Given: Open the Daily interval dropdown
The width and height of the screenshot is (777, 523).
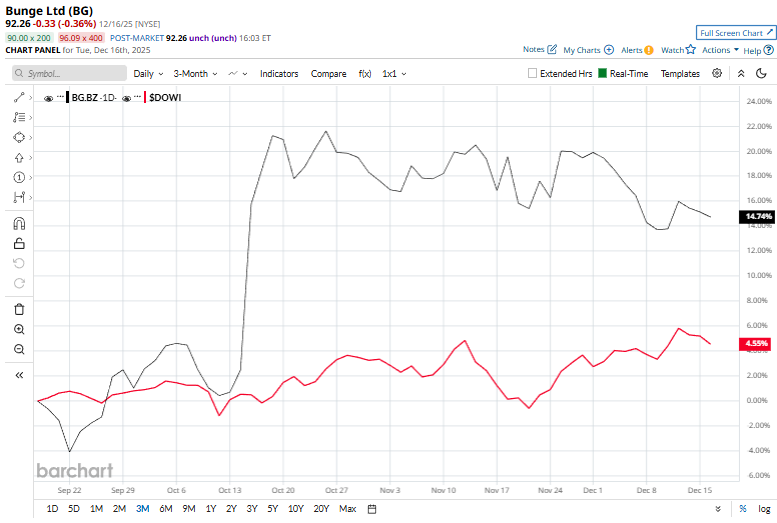Looking at the screenshot, I should click(x=148, y=74).
